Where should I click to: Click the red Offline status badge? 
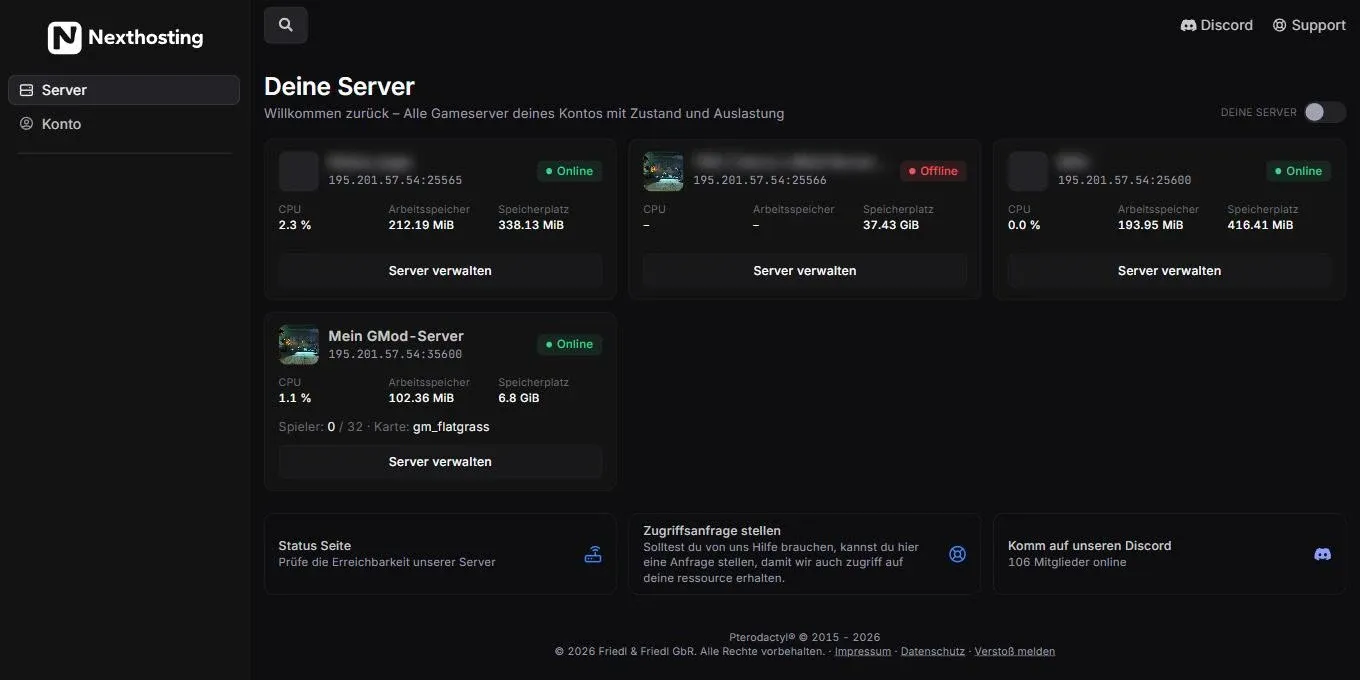point(933,171)
